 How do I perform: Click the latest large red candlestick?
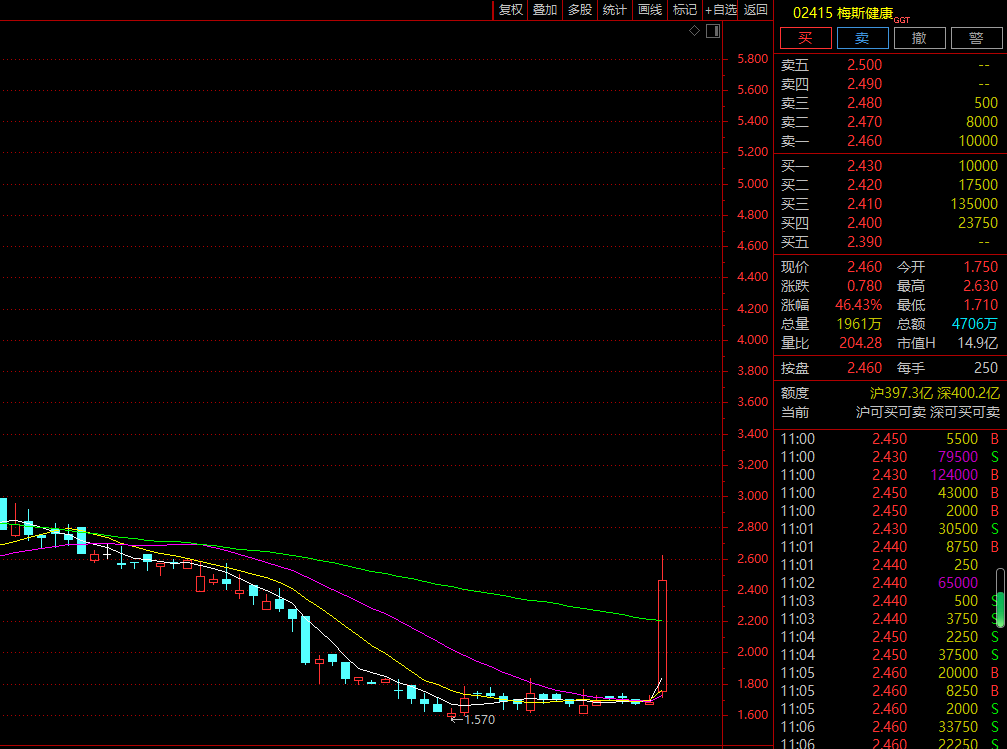click(x=662, y=636)
